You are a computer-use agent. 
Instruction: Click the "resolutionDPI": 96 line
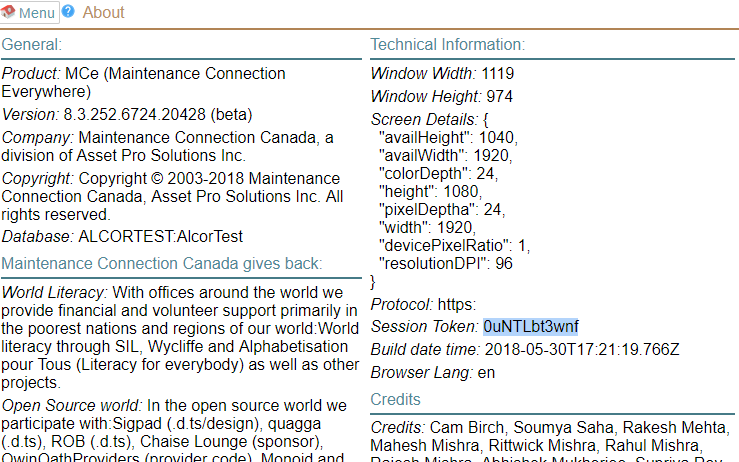[446, 264]
